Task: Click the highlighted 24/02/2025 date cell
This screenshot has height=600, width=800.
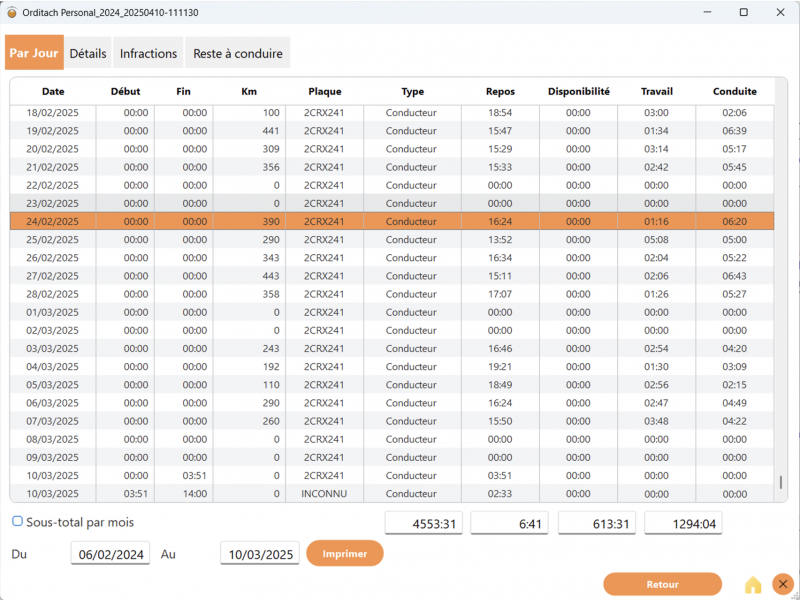Action: click(53, 221)
